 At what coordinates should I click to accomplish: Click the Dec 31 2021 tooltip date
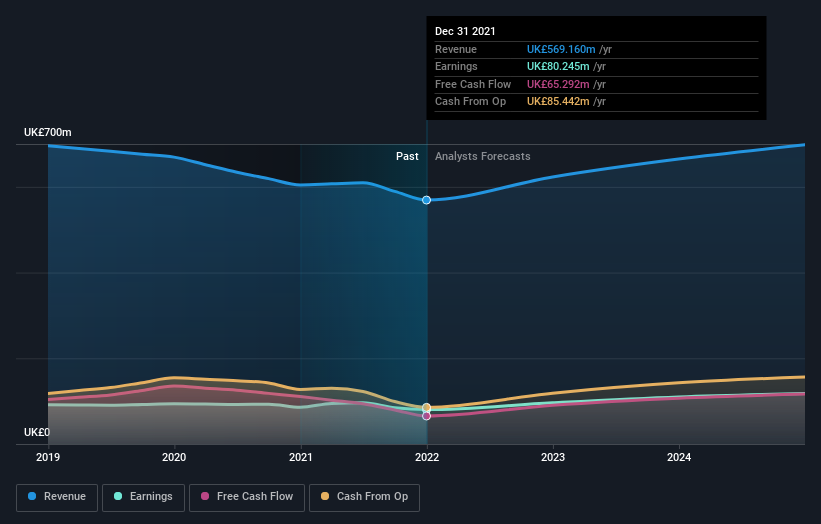(465, 31)
